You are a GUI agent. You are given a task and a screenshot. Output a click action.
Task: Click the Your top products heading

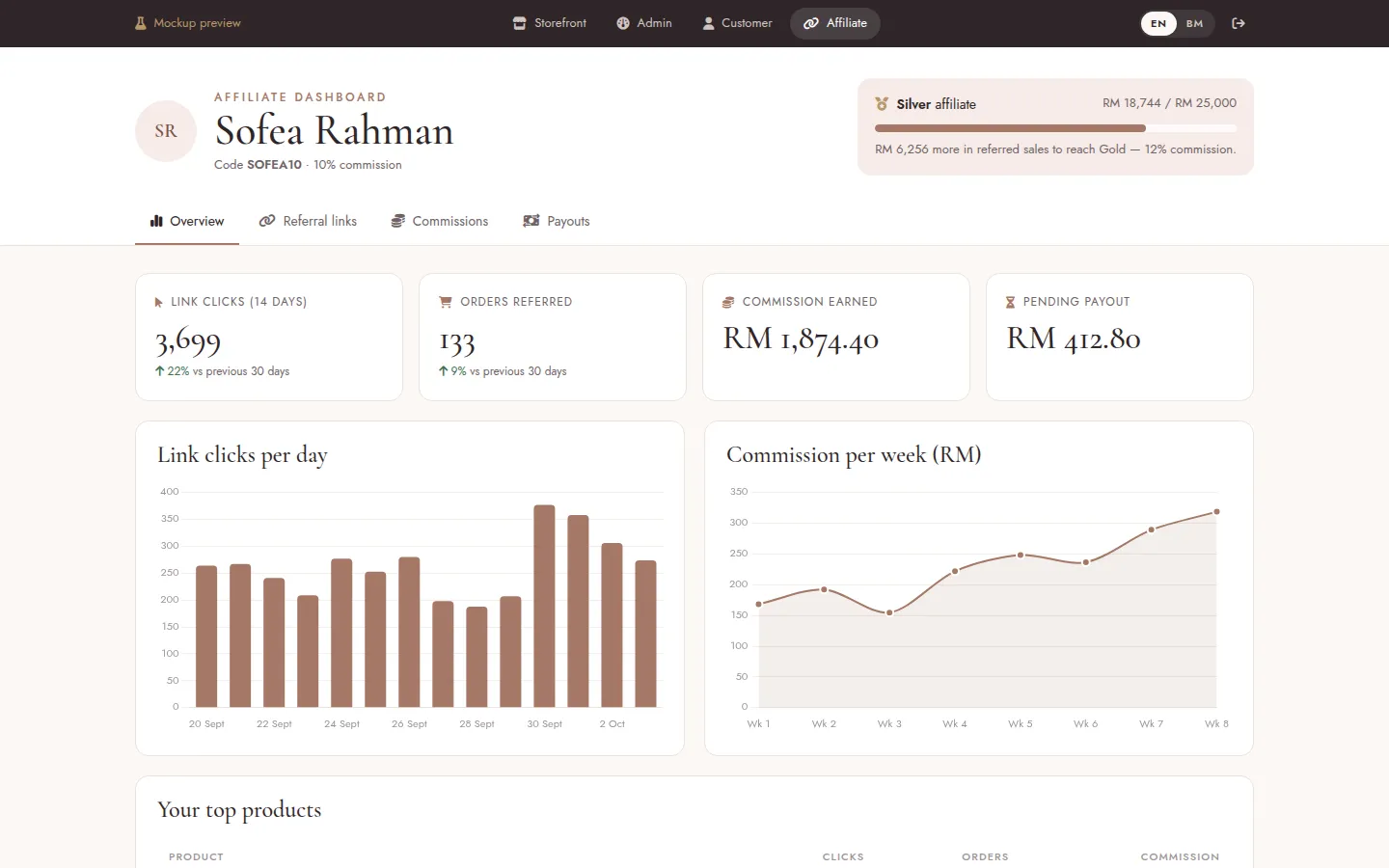239,810
